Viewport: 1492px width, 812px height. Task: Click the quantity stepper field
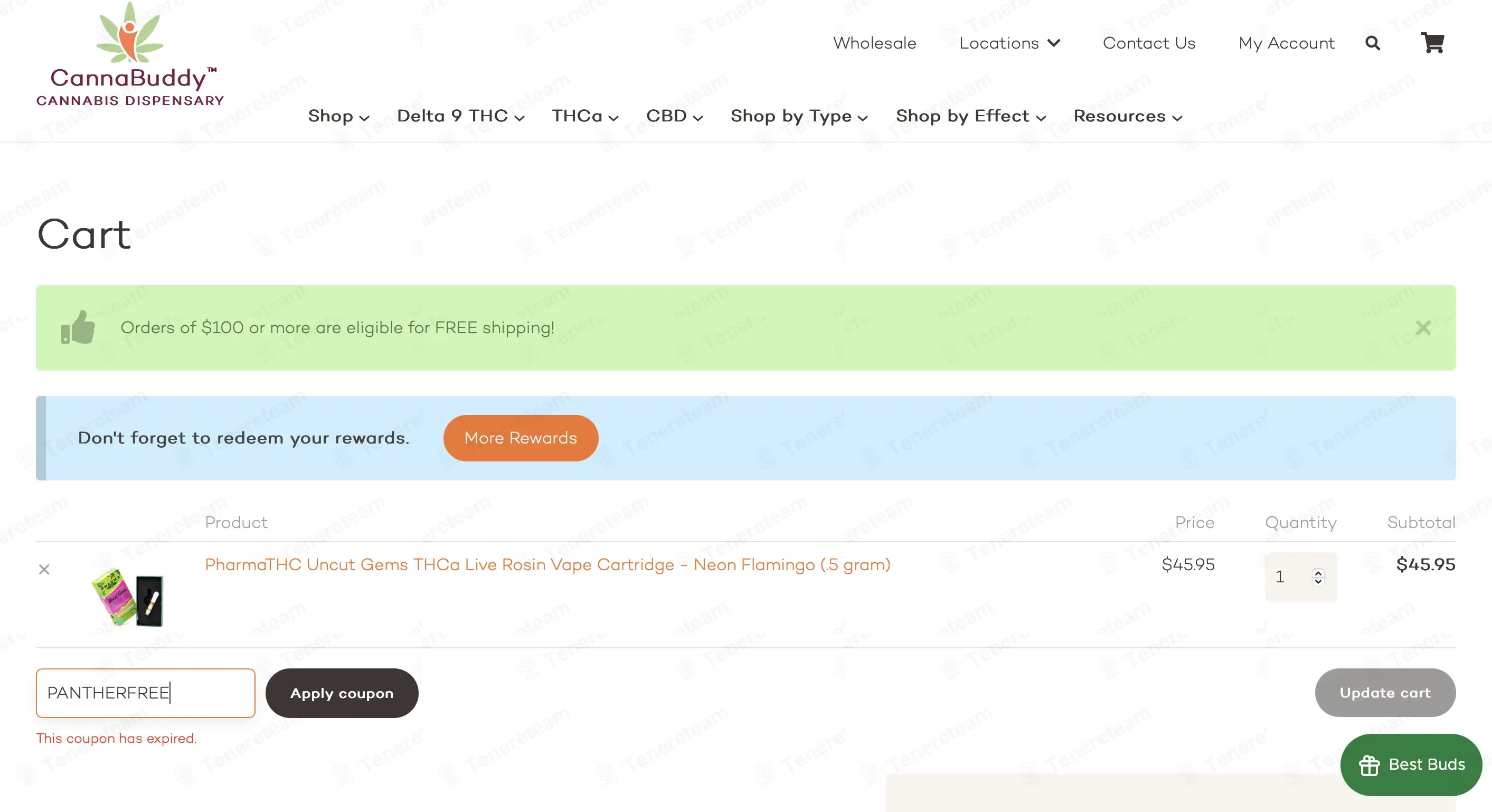coord(1300,577)
